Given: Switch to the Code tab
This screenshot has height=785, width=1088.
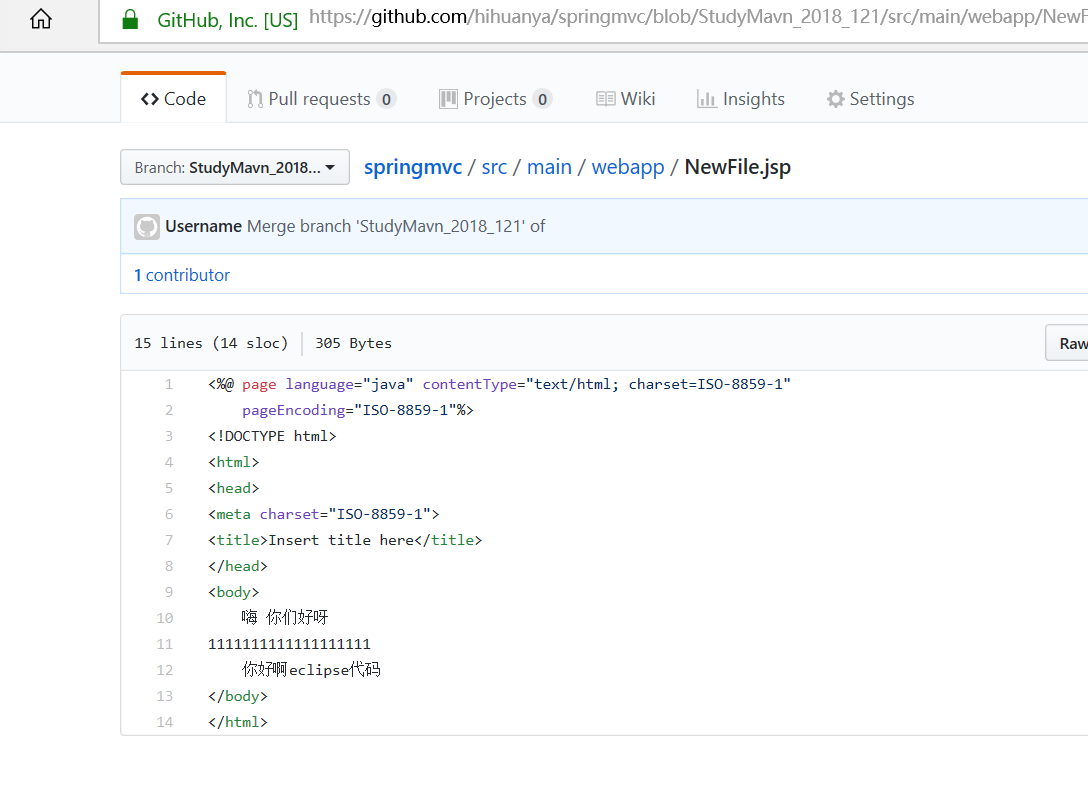Looking at the screenshot, I should [174, 99].
